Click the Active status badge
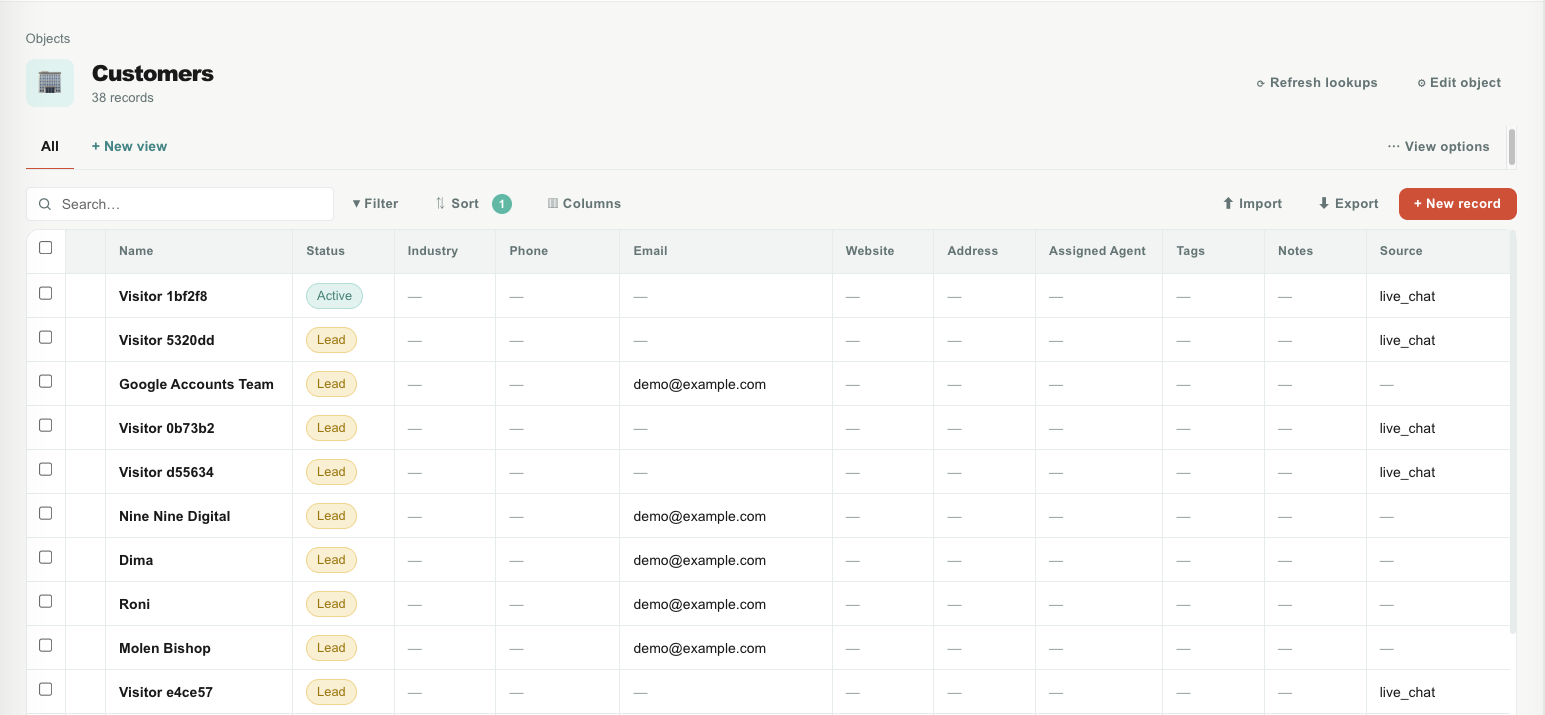Viewport: 1545px width, 715px height. [334, 296]
